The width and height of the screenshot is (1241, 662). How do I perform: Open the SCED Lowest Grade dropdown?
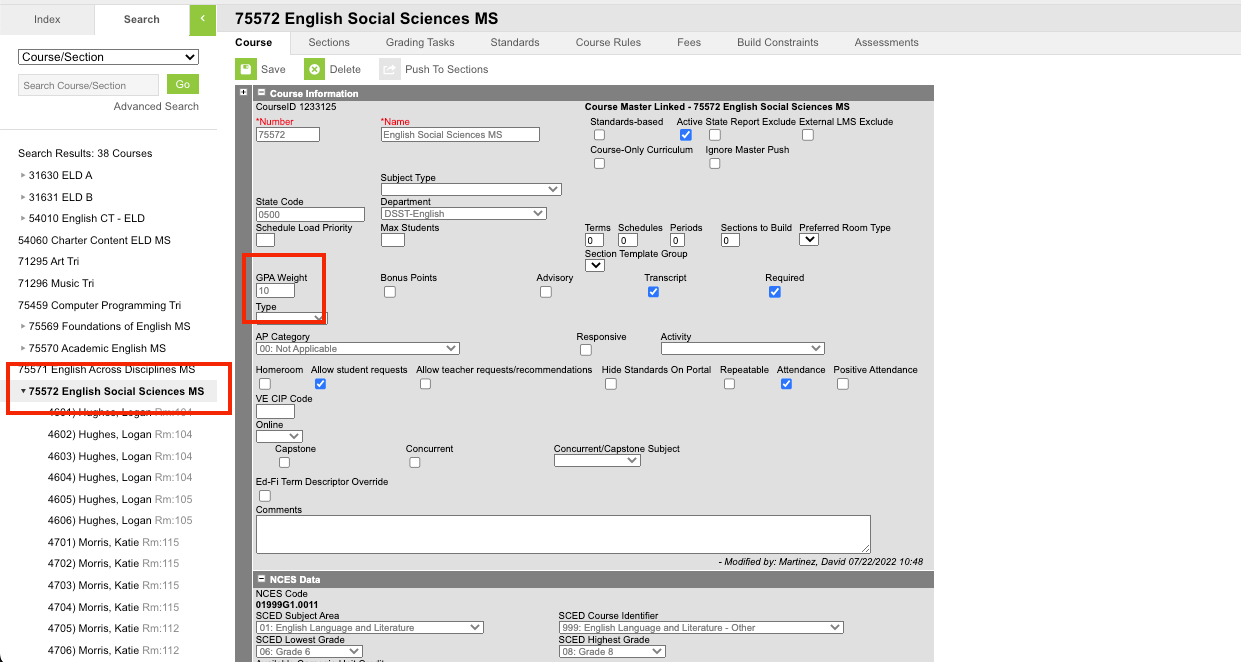(309, 652)
